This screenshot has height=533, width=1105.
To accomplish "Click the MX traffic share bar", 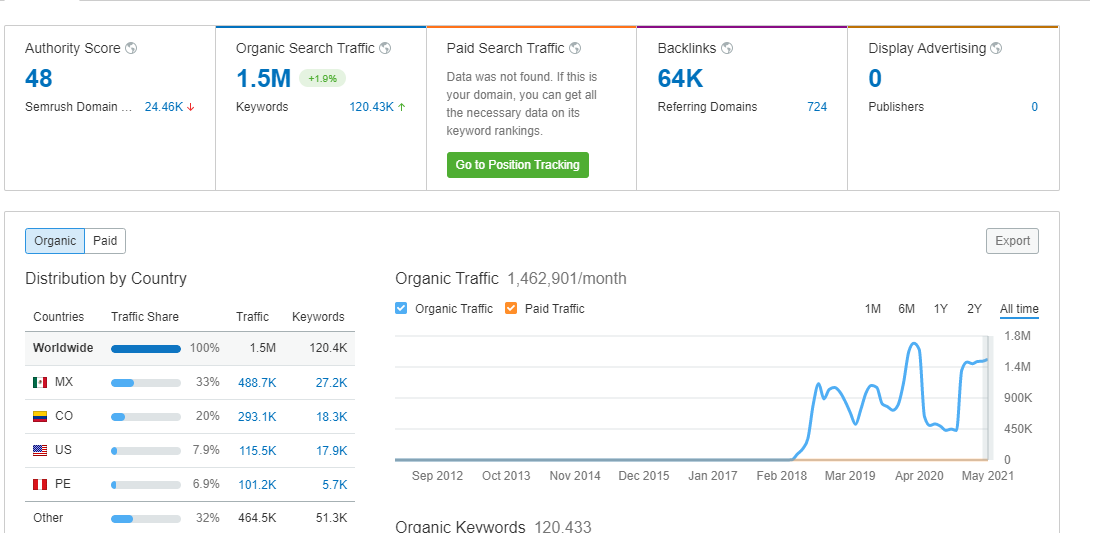I will click(146, 383).
